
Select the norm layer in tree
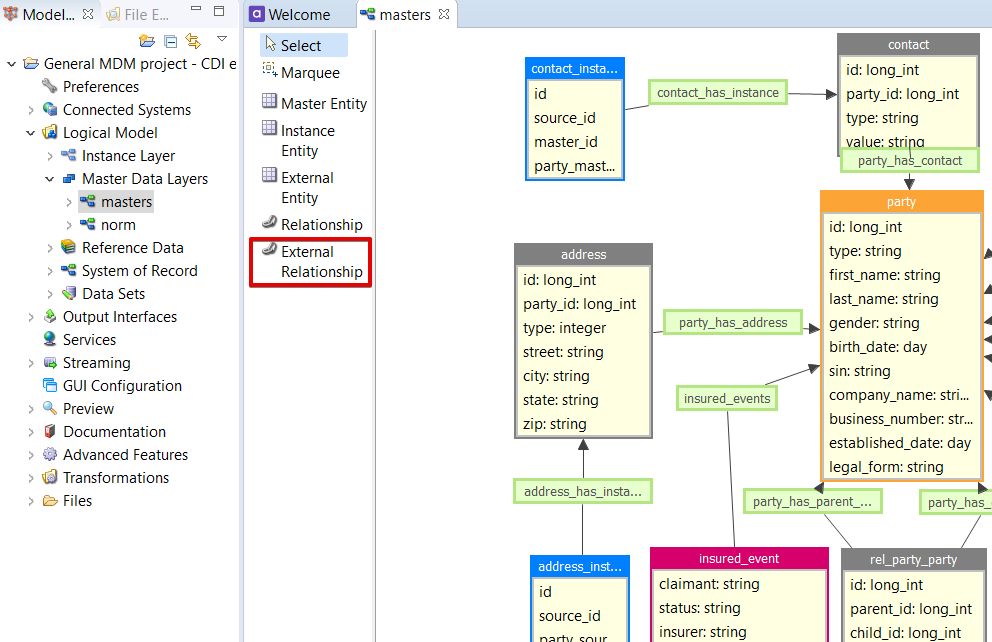[x=117, y=225]
